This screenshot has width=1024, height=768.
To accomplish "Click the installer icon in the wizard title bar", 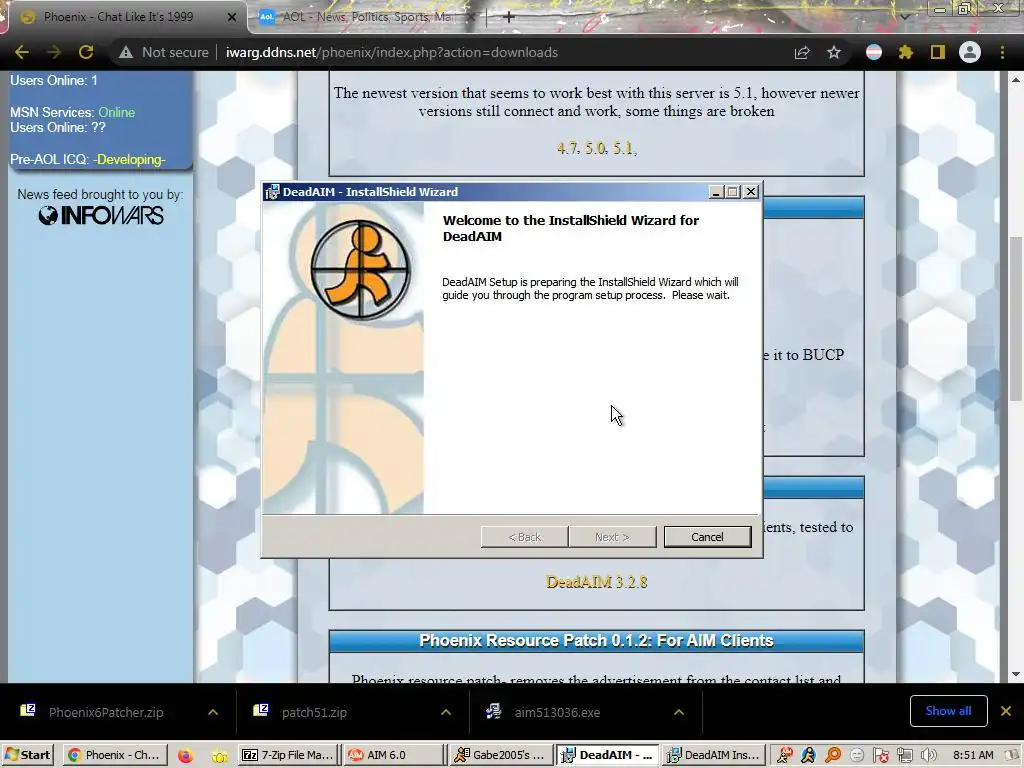I will click(x=272, y=192).
